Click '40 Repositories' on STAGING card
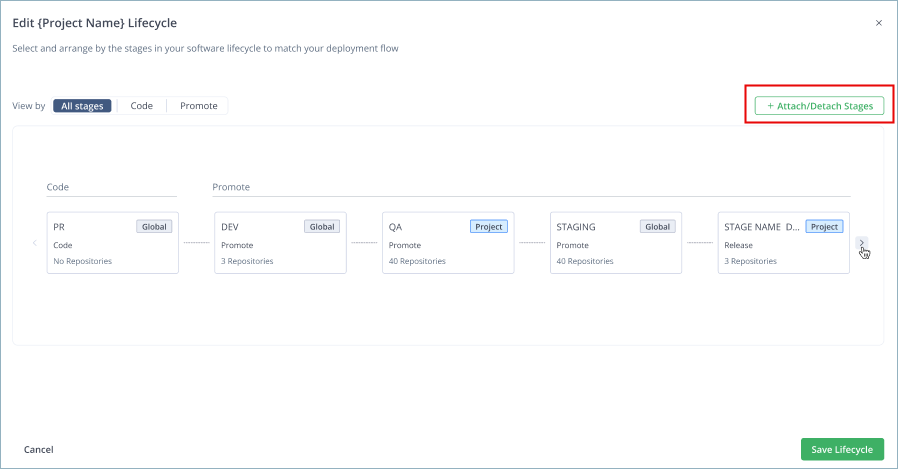This screenshot has height=469, width=898. pyautogui.click(x=585, y=261)
